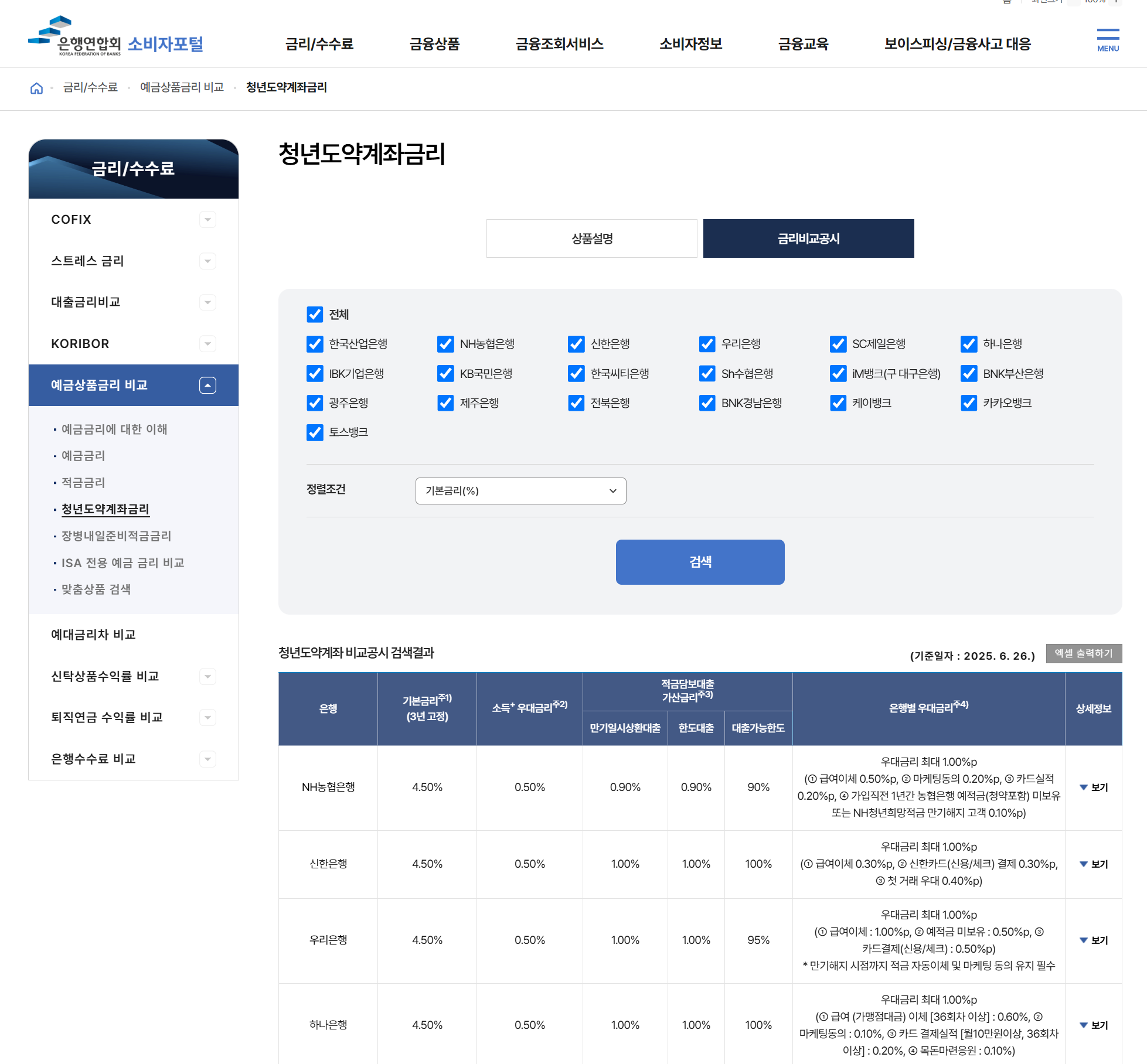Click the 엑셀 출력하기 button

click(1083, 653)
